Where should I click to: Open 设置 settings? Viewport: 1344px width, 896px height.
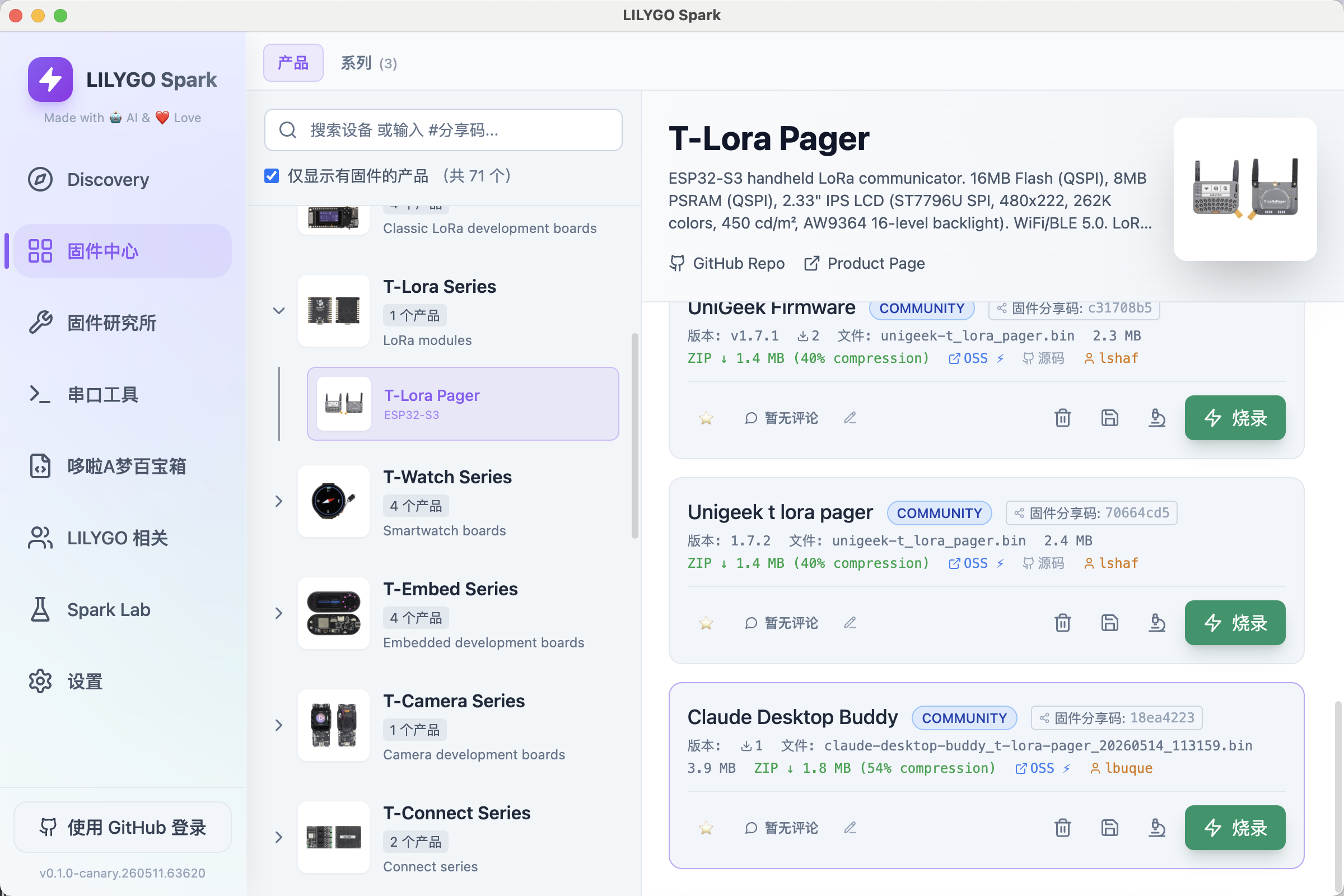(x=122, y=681)
